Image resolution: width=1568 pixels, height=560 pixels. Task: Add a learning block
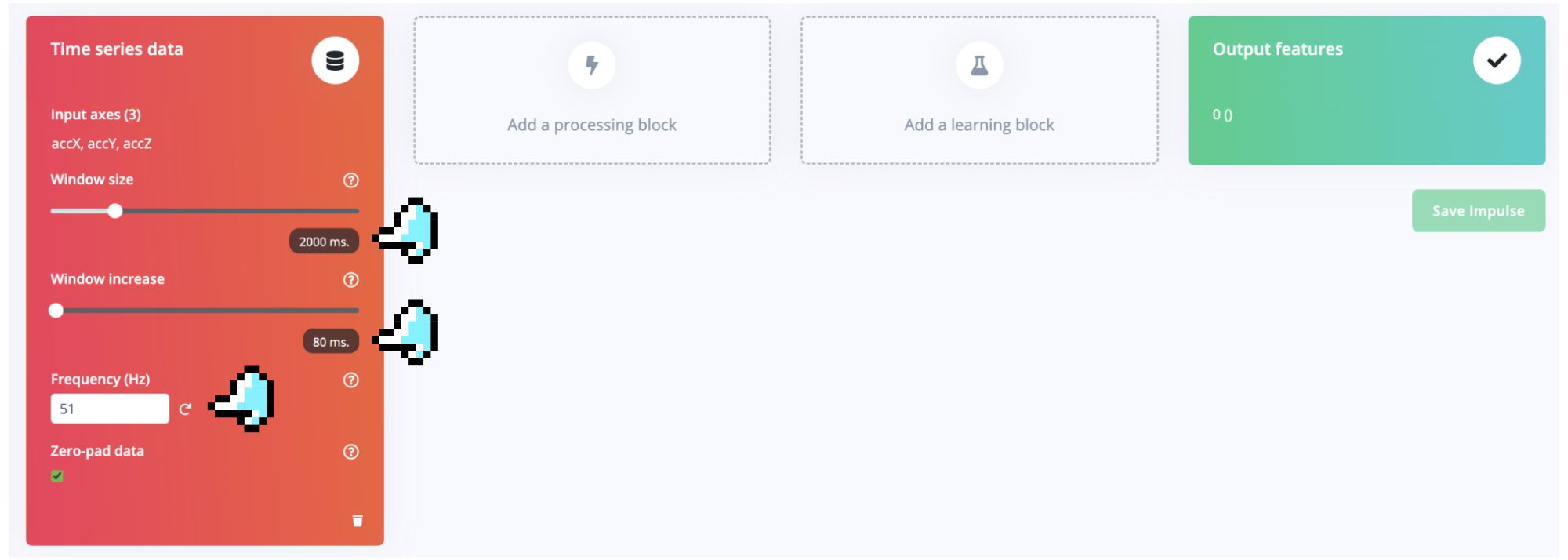[979, 90]
